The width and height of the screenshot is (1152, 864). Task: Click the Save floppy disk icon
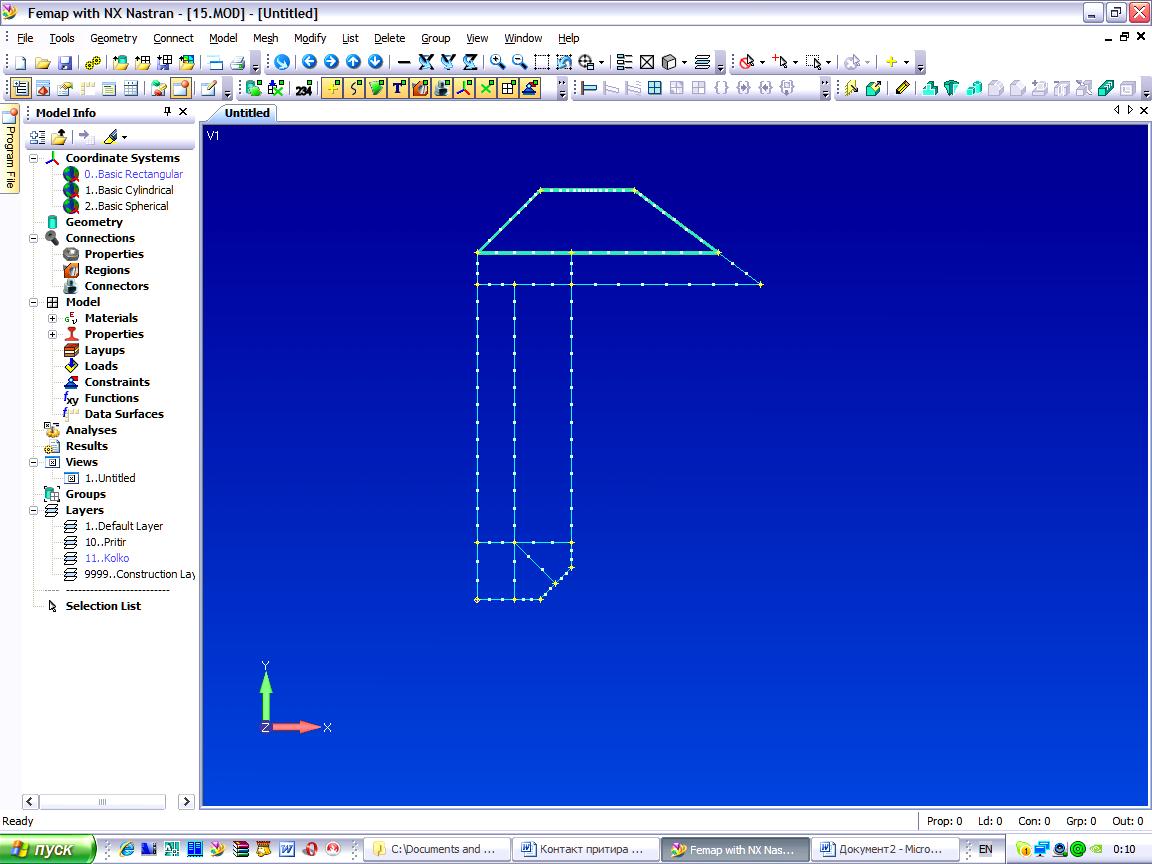point(65,62)
